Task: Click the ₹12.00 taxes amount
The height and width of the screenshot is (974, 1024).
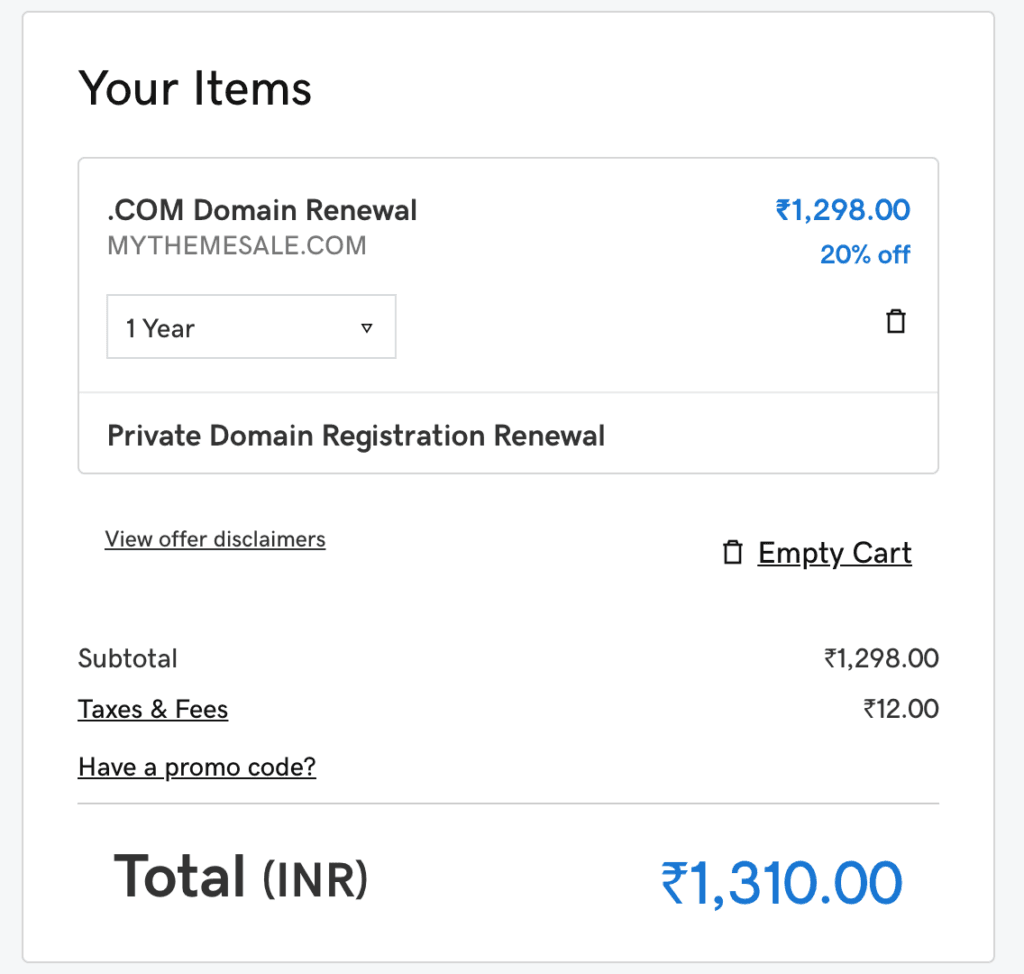Action: click(901, 710)
